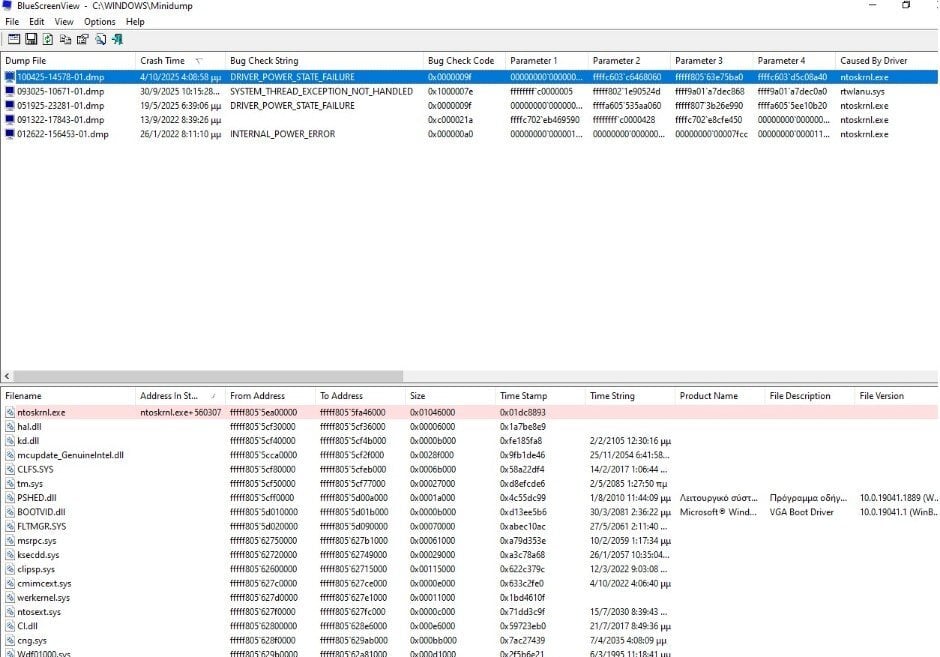The height and width of the screenshot is (657, 940).
Task: Open Properties using the toolbar icon
Action: click(x=82, y=39)
